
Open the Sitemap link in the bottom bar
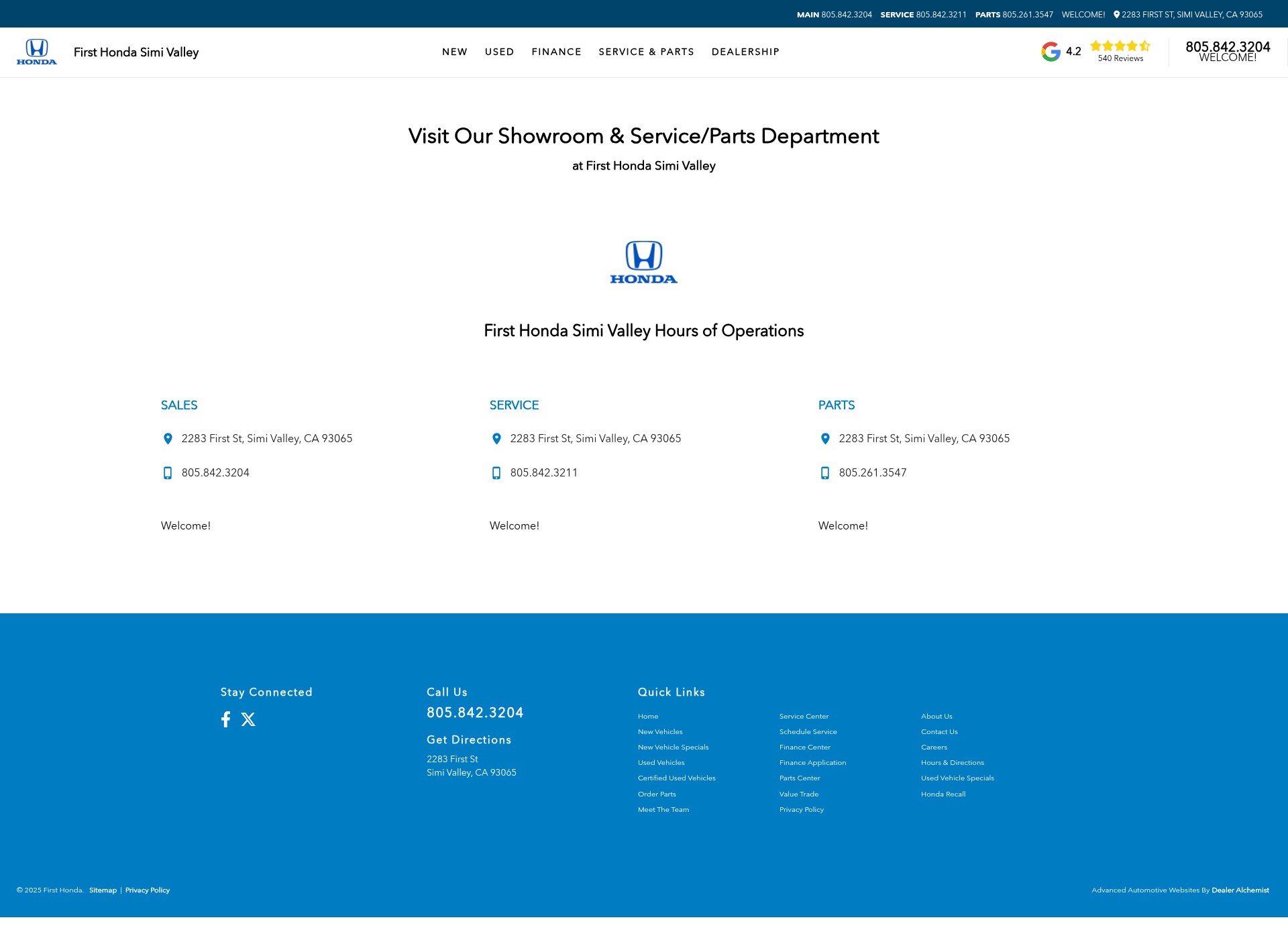point(103,890)
